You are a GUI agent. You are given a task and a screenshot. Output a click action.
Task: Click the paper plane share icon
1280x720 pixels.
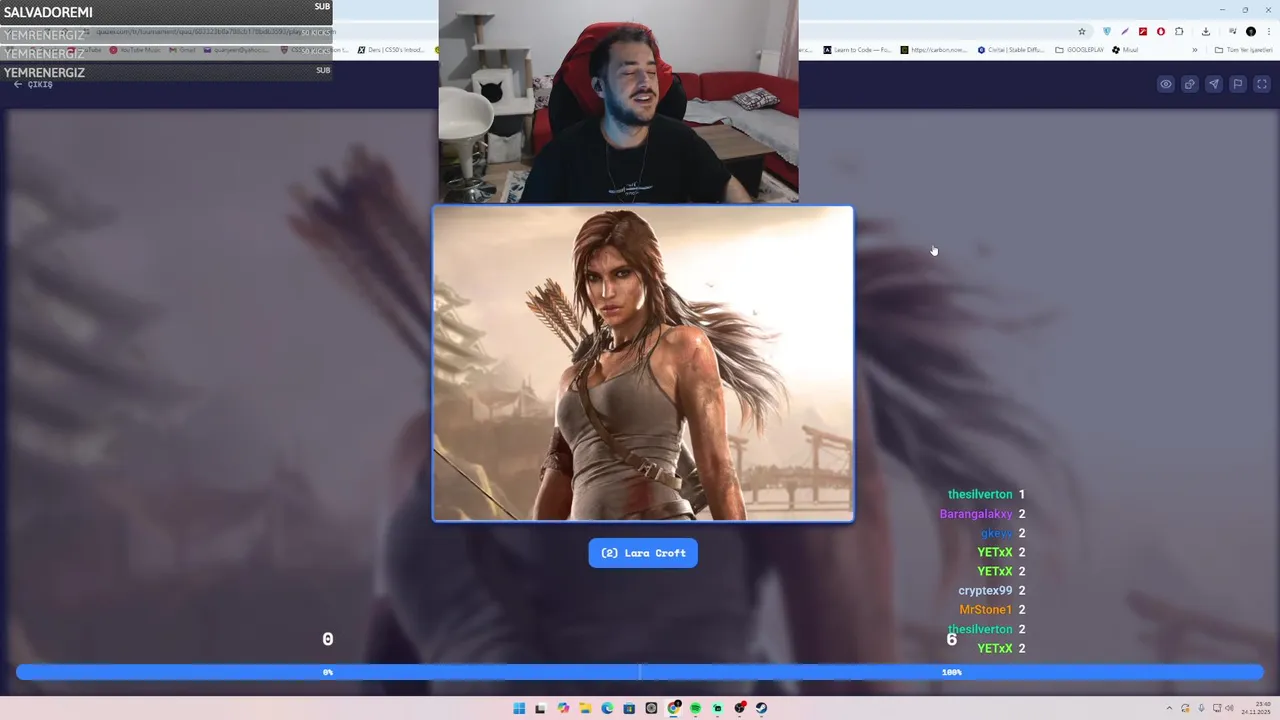[x=1214, y=84]
